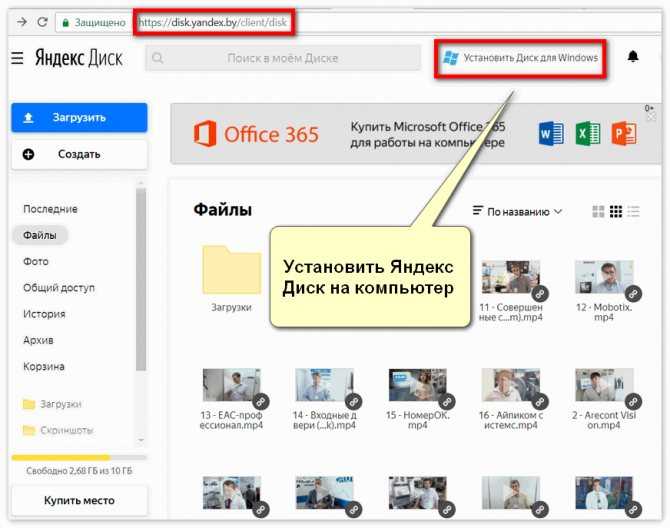Click the sidebar vertical scrollbar thumb
This screenshot has height=528, width=670.
tap(141, 280)
